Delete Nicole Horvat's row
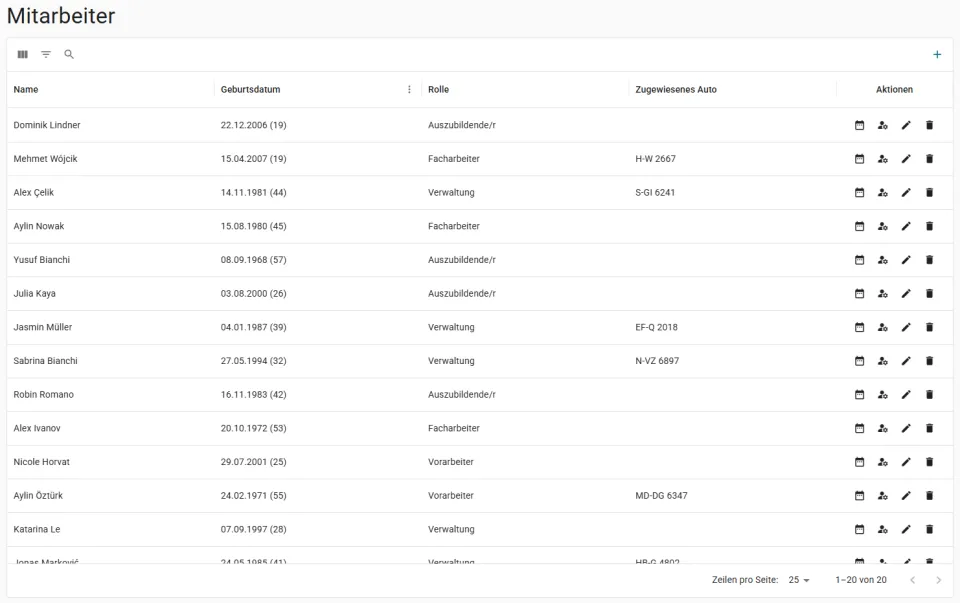The height and width of the screenshot is (603, 960). click(929, 462)
